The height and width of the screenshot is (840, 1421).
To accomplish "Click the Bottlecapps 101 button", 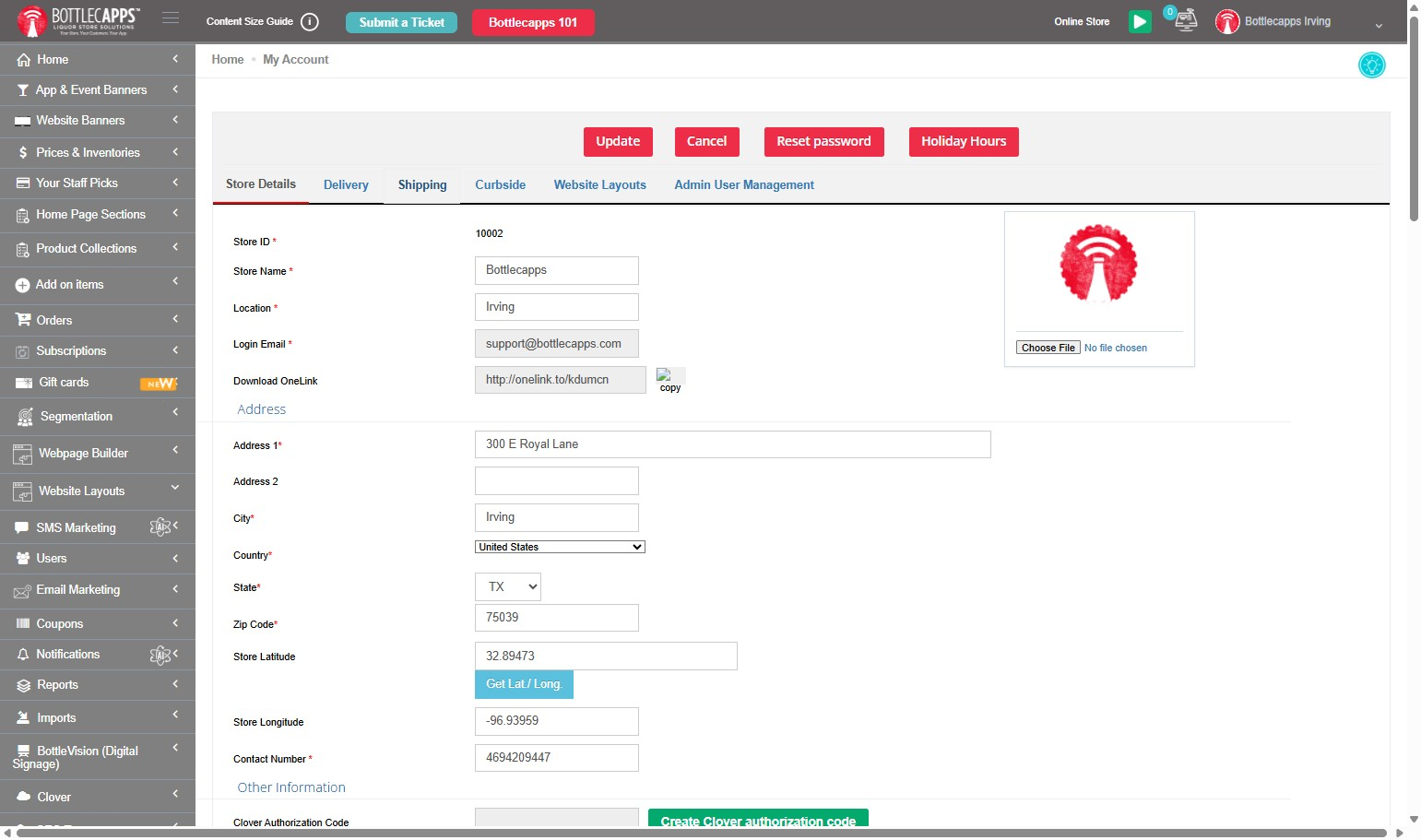I will coord(533,22).
